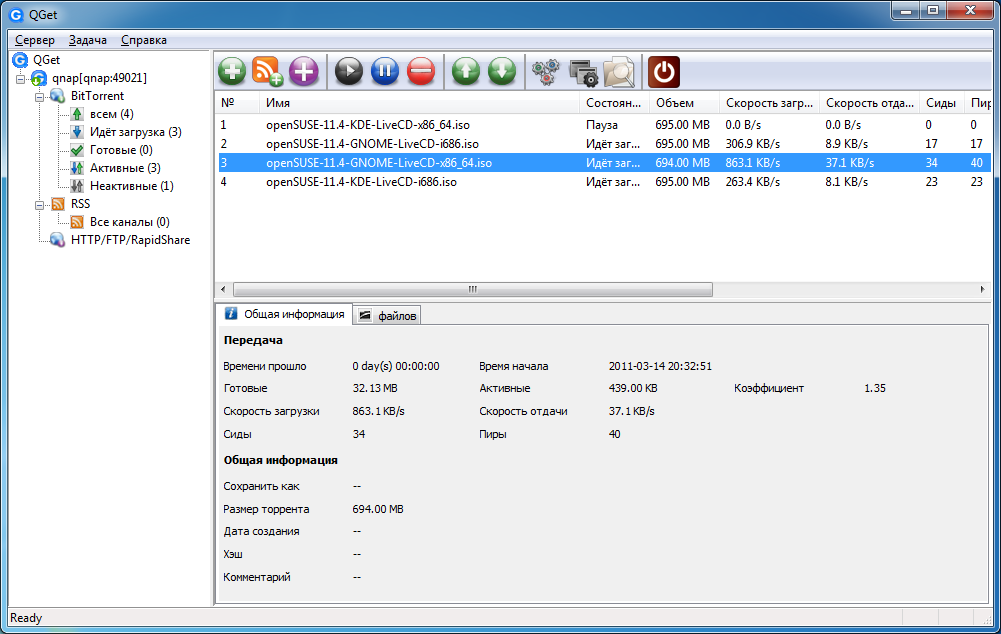Sort by the Объем column header
The image size is (1001, 634).
pos(684,103)
